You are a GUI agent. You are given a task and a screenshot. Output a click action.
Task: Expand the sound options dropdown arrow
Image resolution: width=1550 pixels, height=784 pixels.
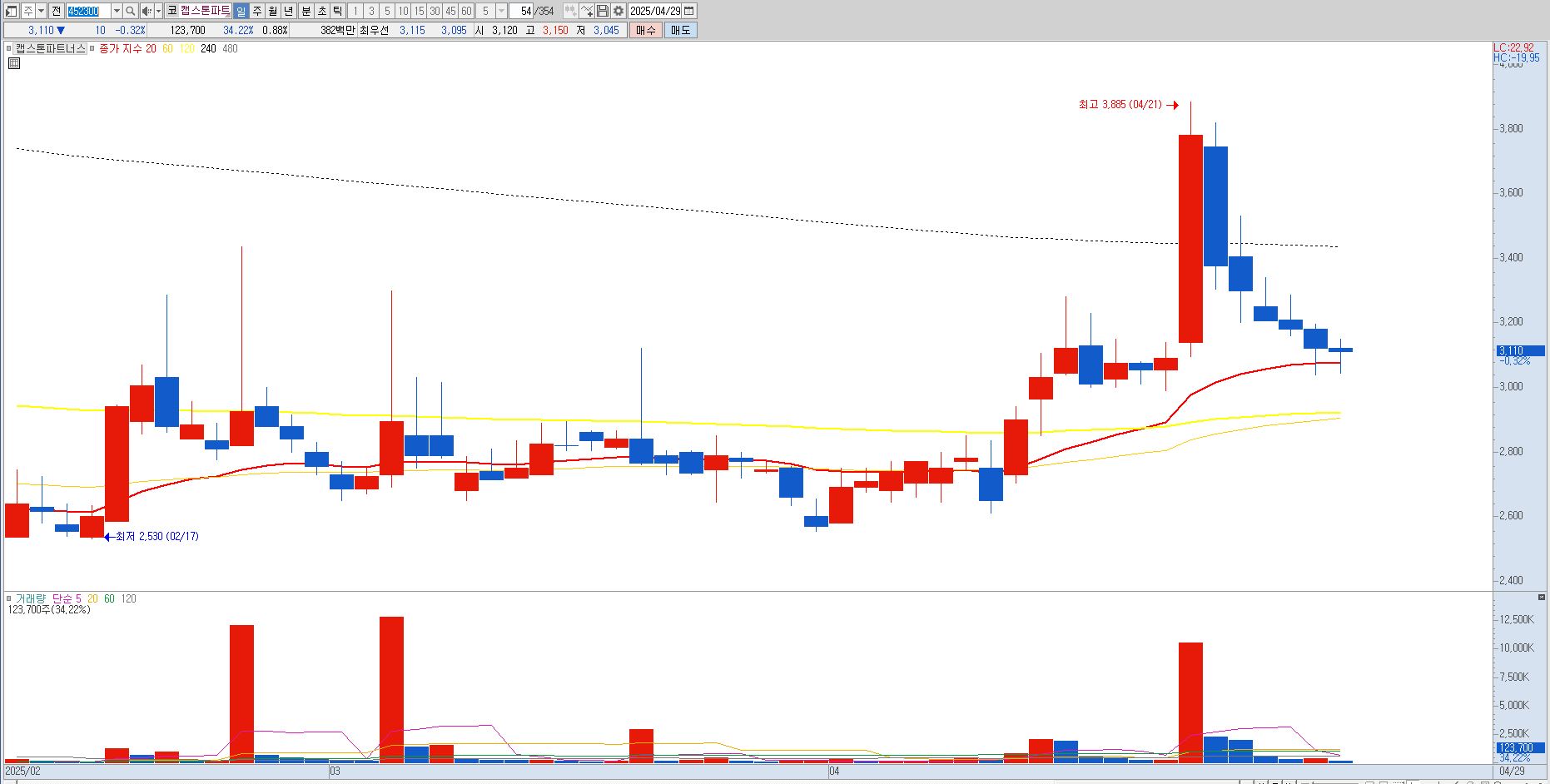[x=158, y=11]
